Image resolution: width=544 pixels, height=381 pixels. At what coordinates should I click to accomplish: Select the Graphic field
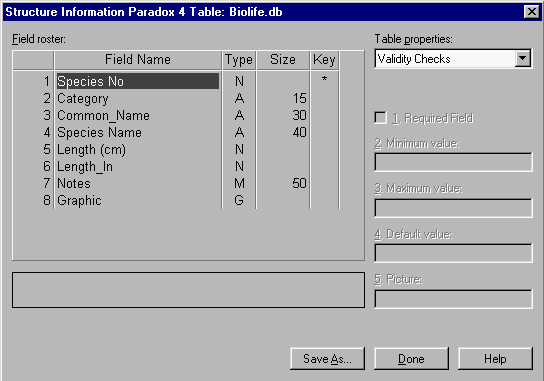click(x=79, y=201)
